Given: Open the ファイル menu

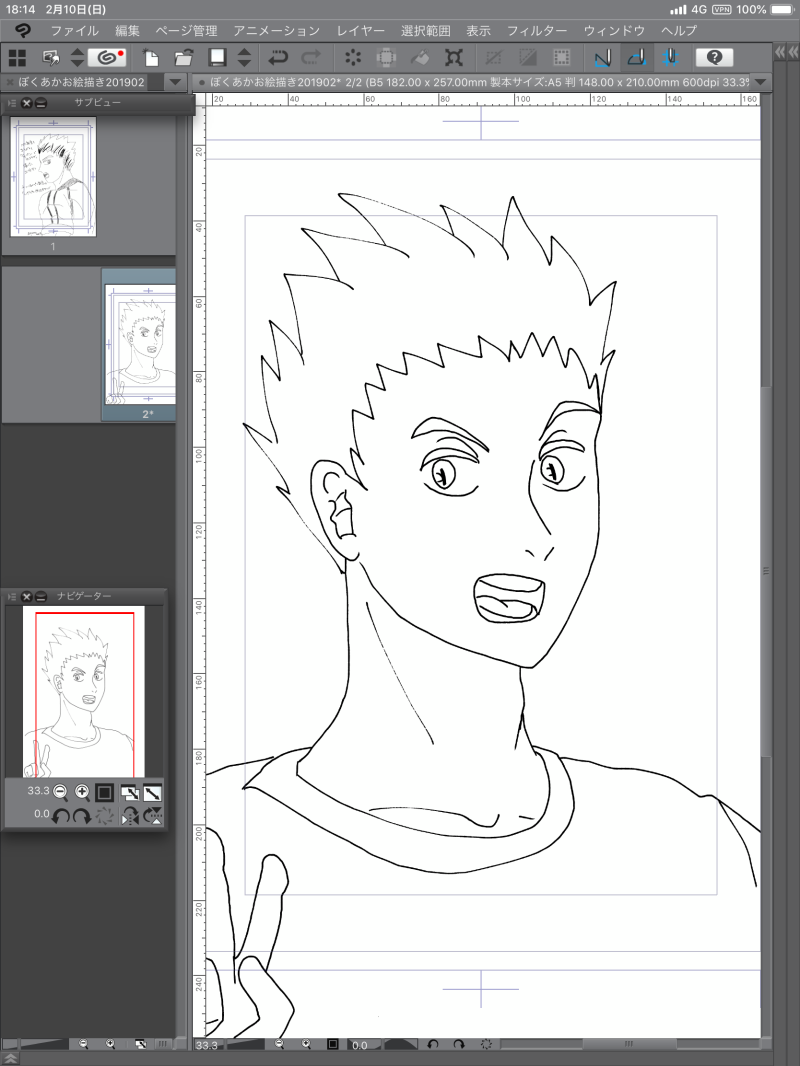Looking at the screenshot, I should [x=75, y=31].
